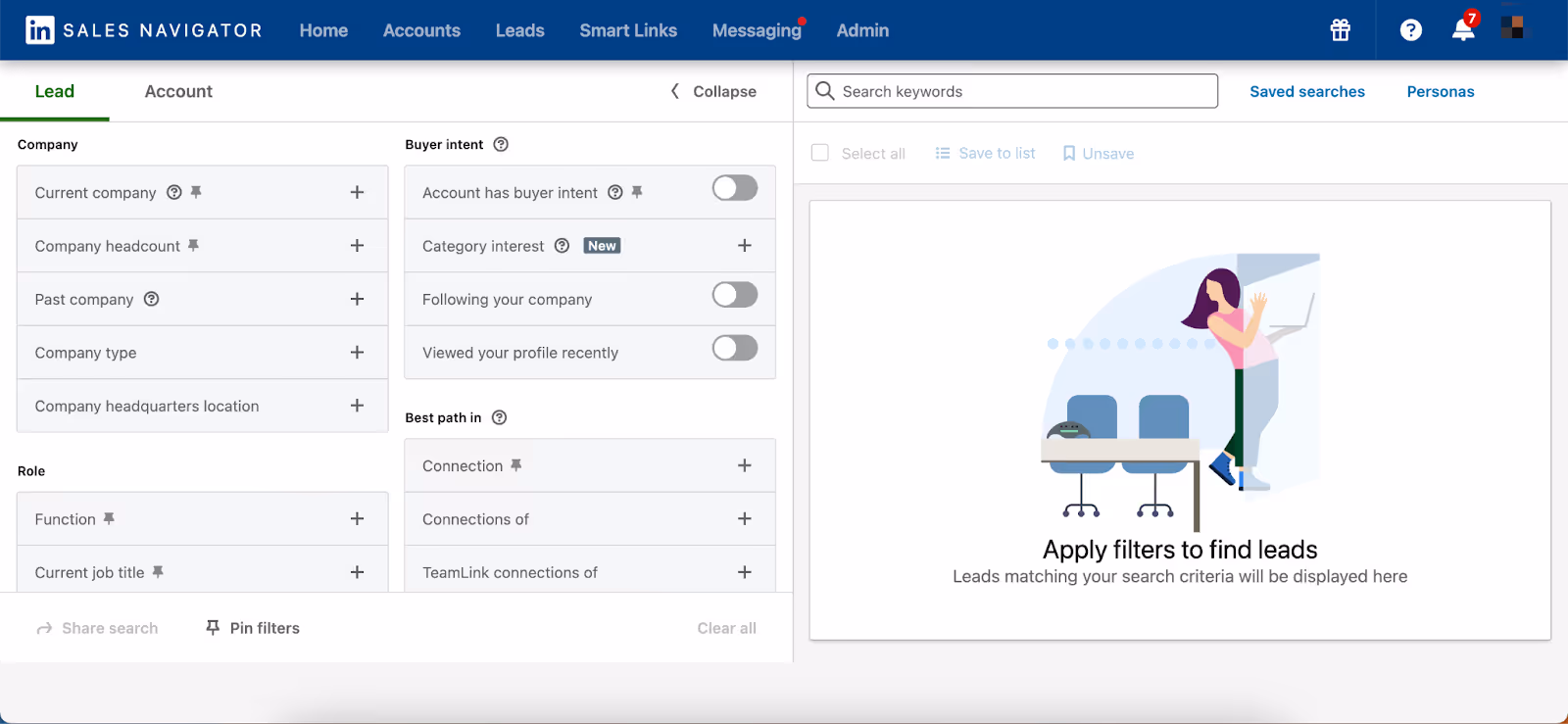Check the Select all checkbox
Viewport: 1568px width, 724px height.
click(x=820, y=153)
